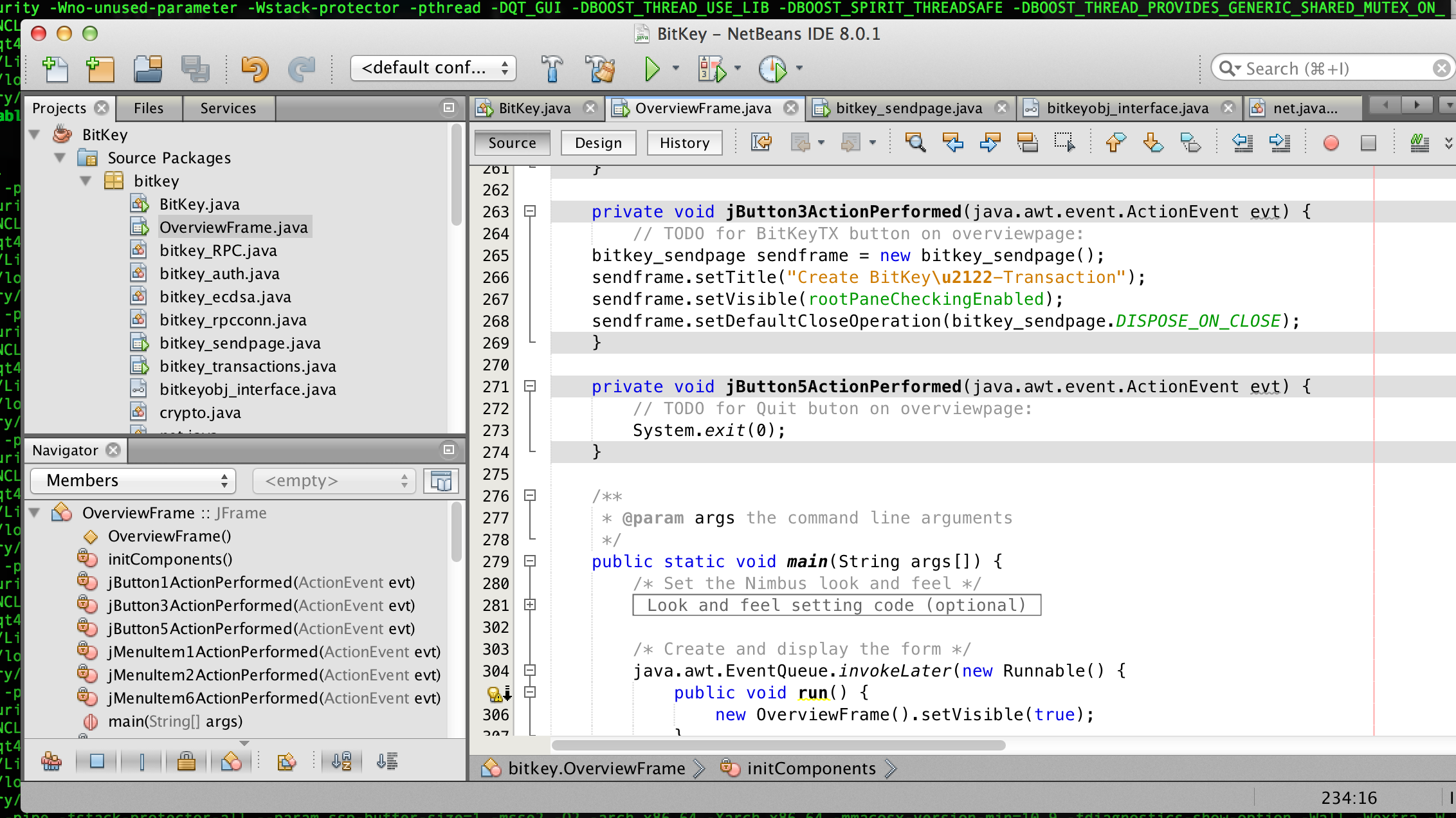
Task: Toggle Bookmark on current line
Action: pos(1190,142)
